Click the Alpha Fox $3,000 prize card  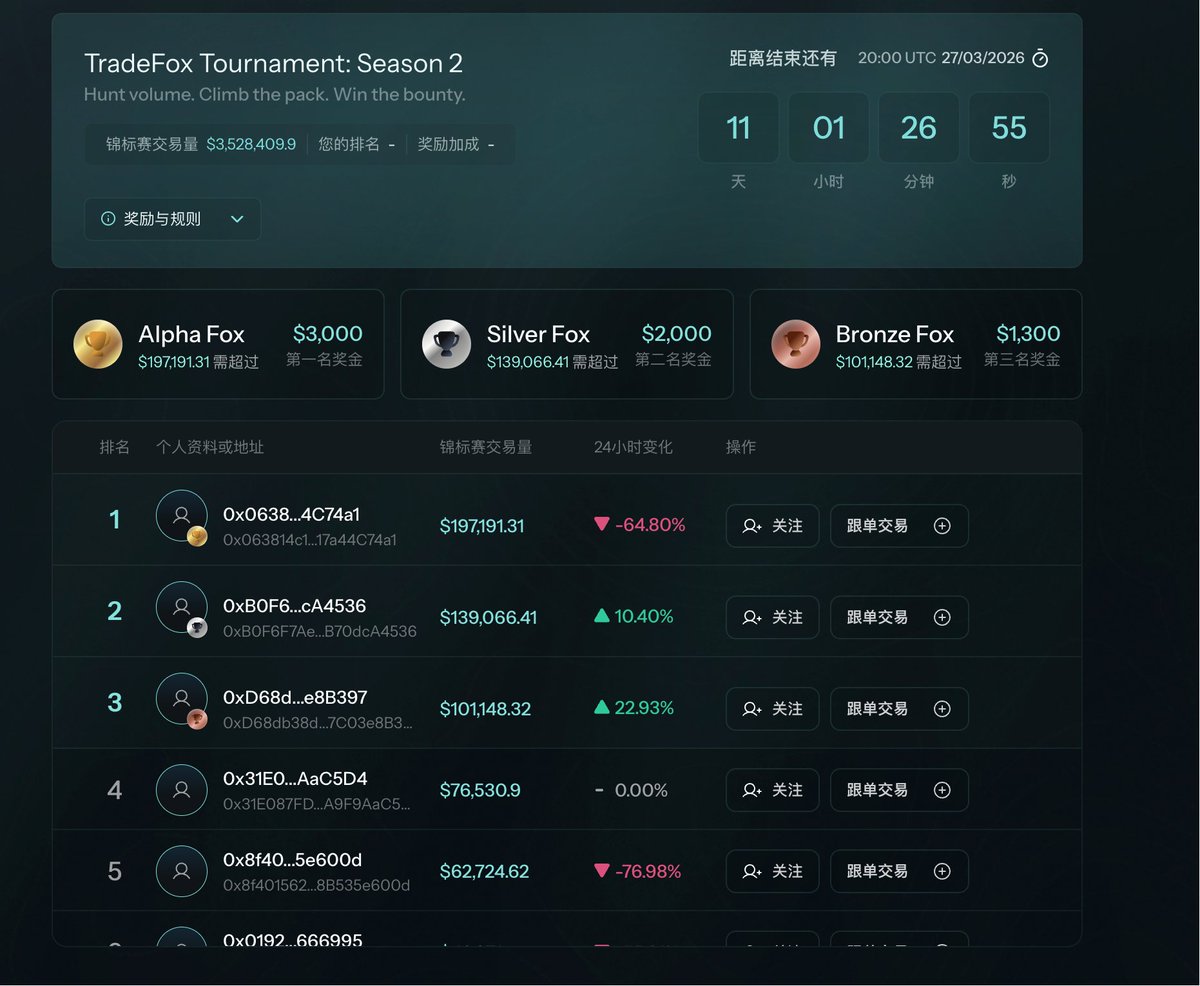[218, 344]
